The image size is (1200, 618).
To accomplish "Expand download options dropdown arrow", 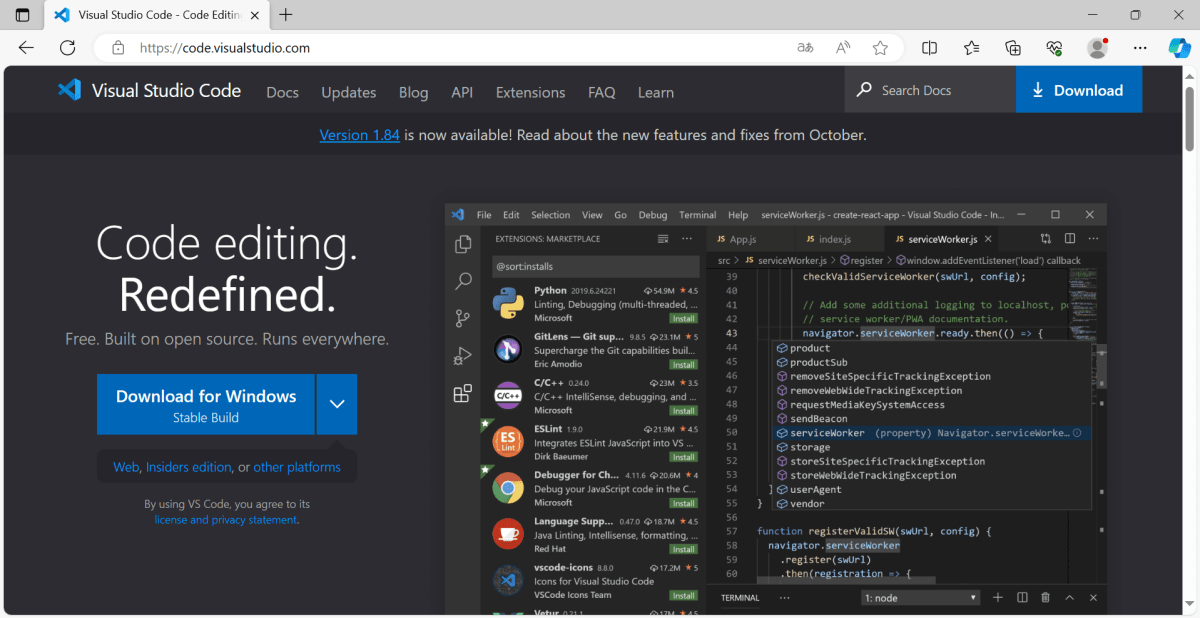I will click(x=337, y=404).
